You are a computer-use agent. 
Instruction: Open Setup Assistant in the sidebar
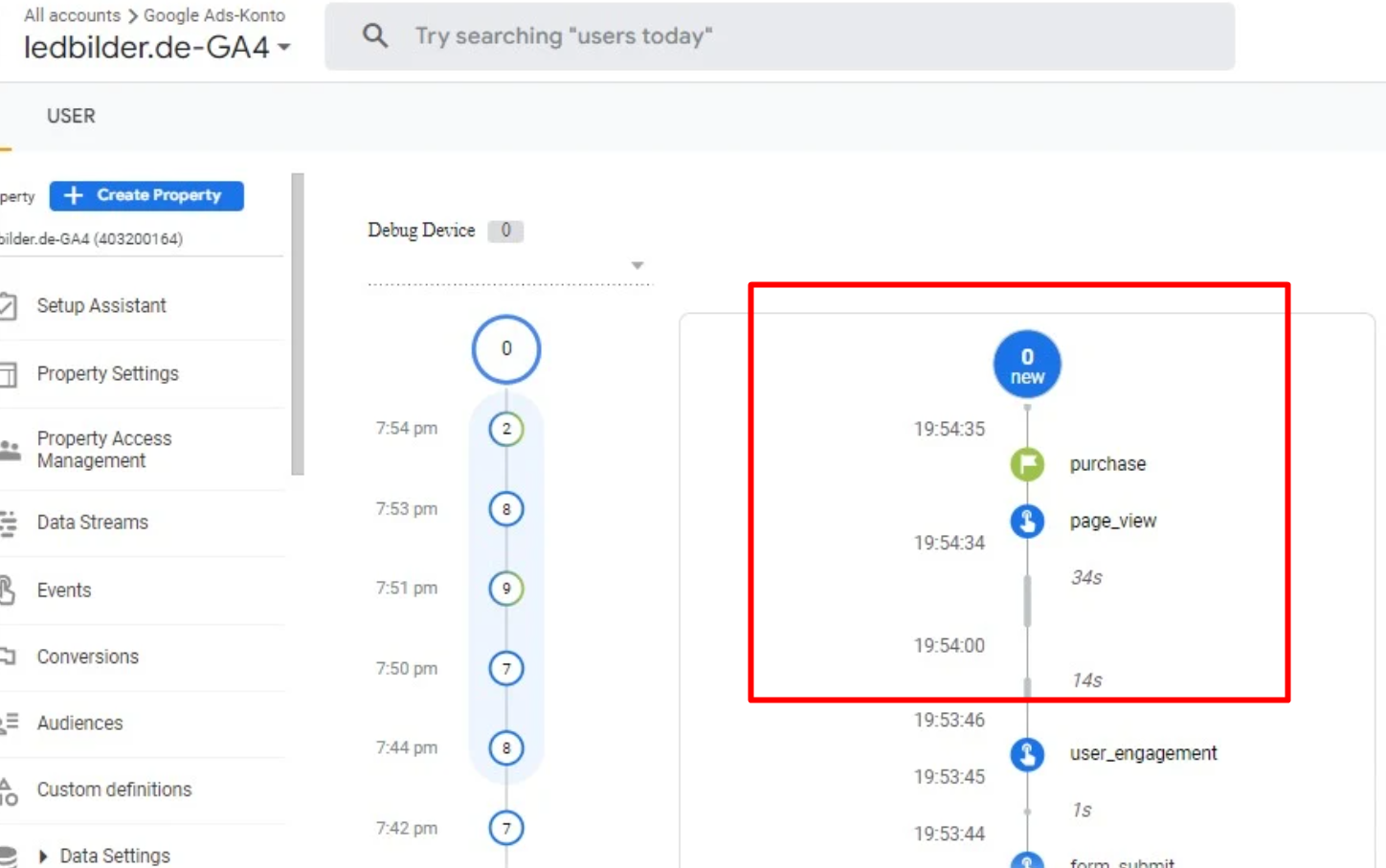pos(101,306)
